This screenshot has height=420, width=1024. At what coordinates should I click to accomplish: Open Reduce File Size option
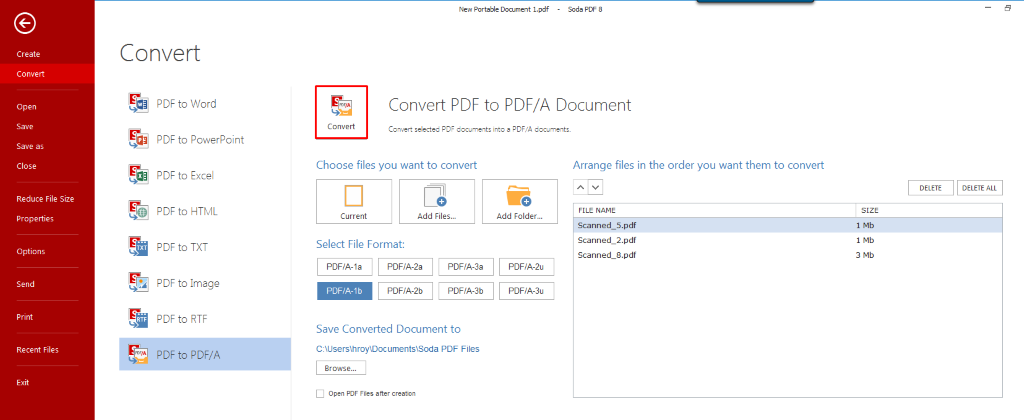coord(47,199)
